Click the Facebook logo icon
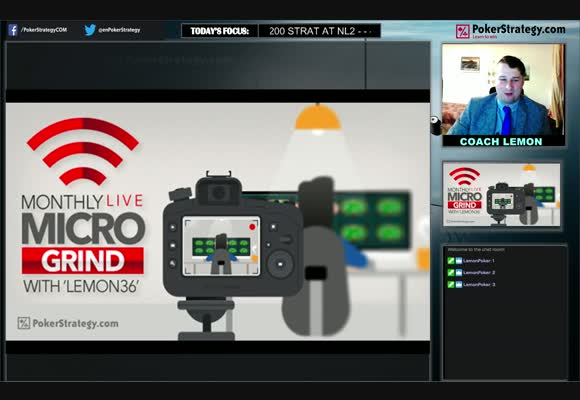The width and height of the screenshot is (580, 400). [13, 30]
